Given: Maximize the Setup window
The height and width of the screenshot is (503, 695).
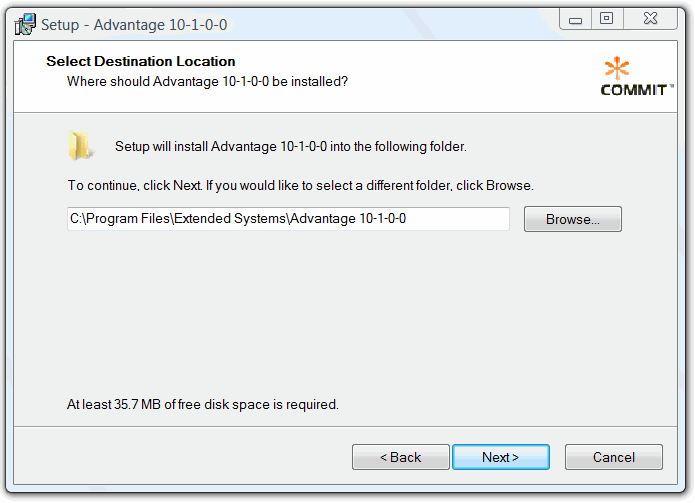Looking at the screenshot, I should click(606, 18).
